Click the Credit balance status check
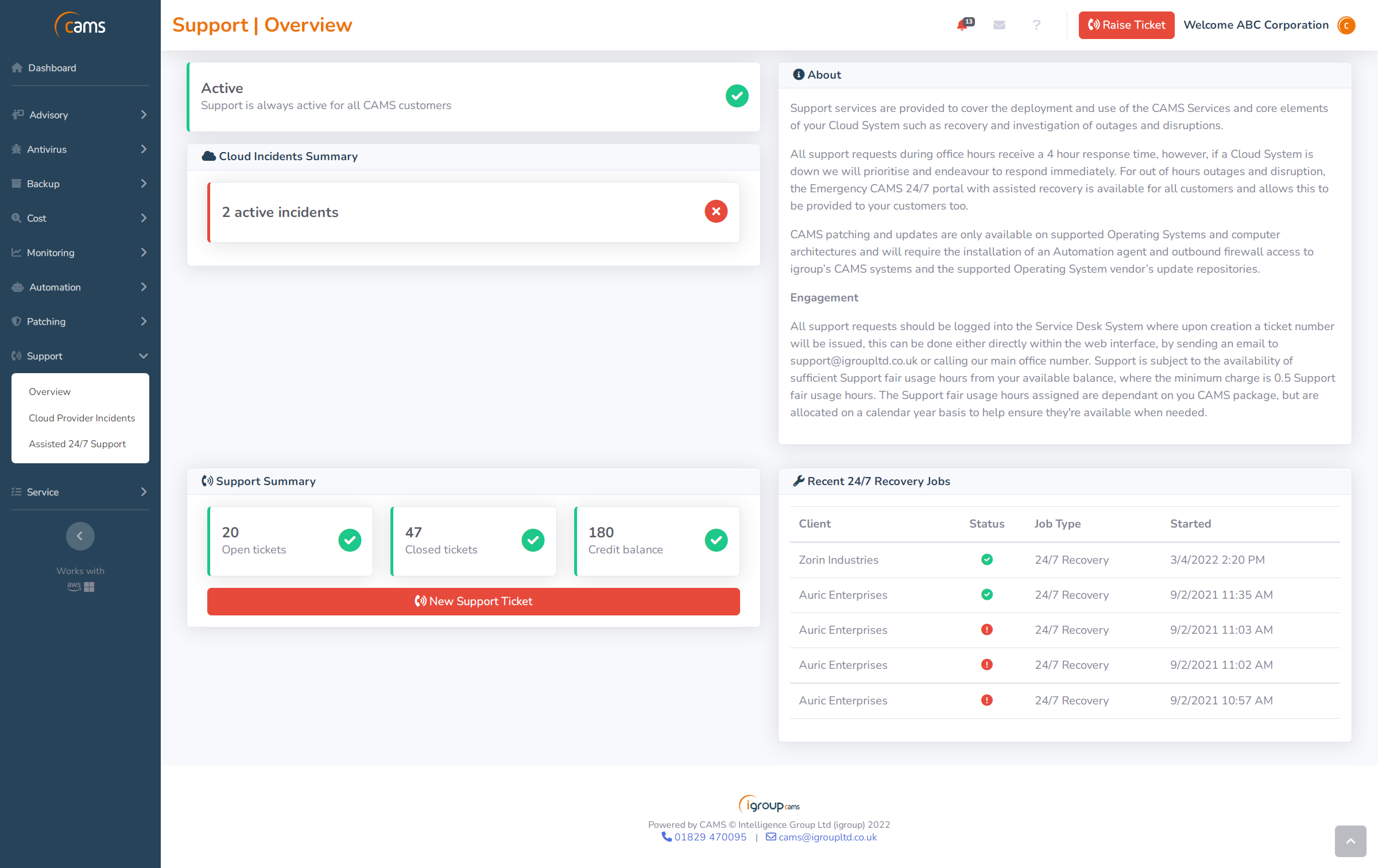The height and width of the screenshot is (868, 1378). (x=716, y=540)
